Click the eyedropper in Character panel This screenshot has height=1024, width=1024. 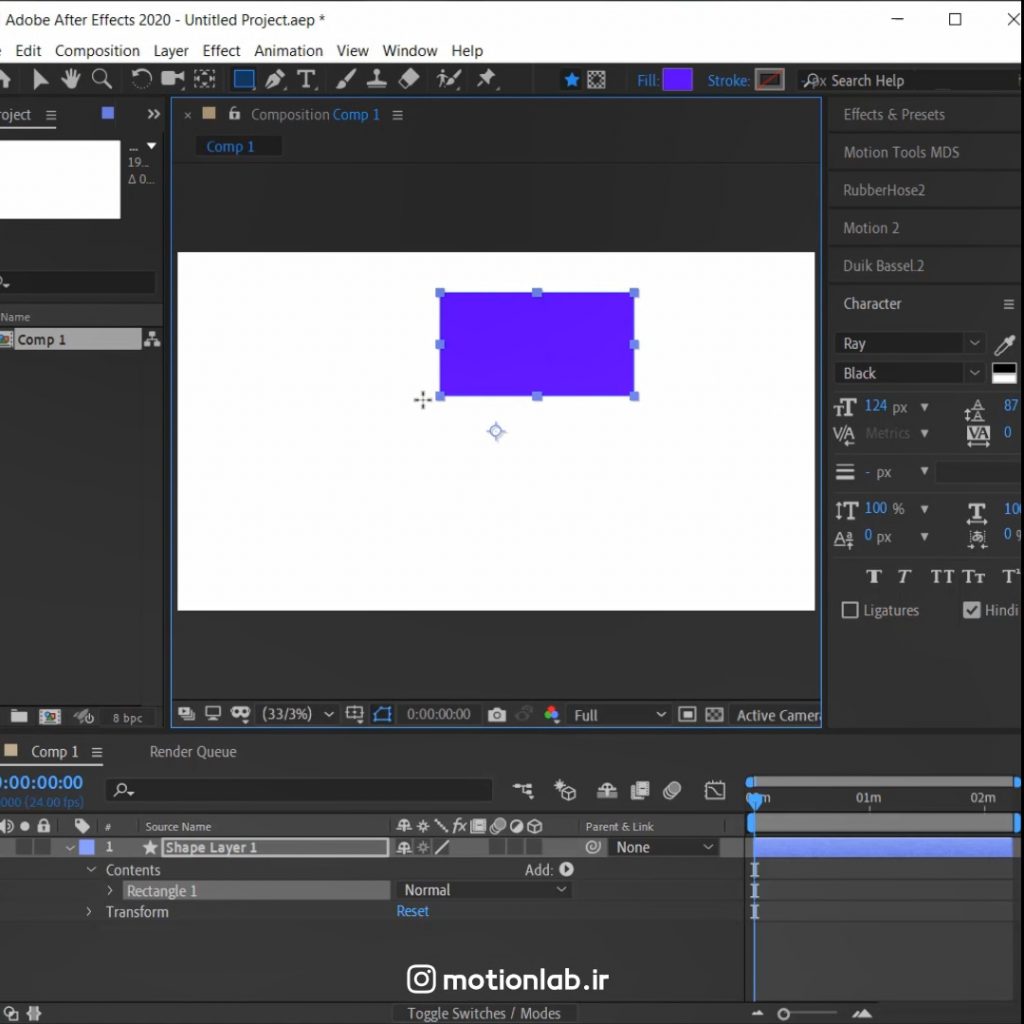click(1004, 344)
